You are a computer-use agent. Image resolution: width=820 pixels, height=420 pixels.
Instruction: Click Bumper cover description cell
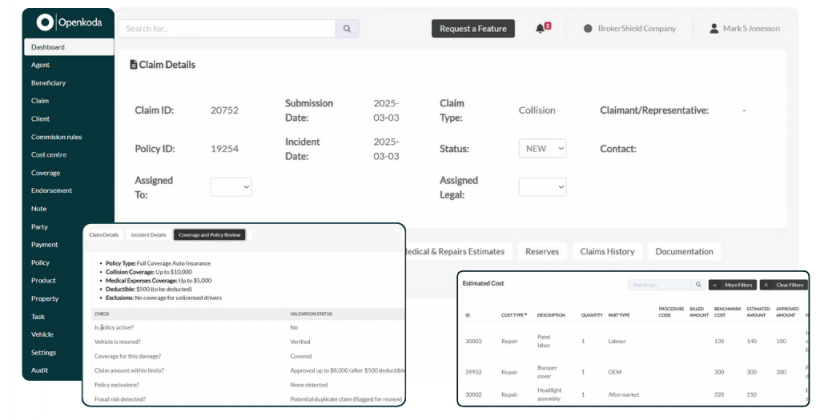(546, 372)
